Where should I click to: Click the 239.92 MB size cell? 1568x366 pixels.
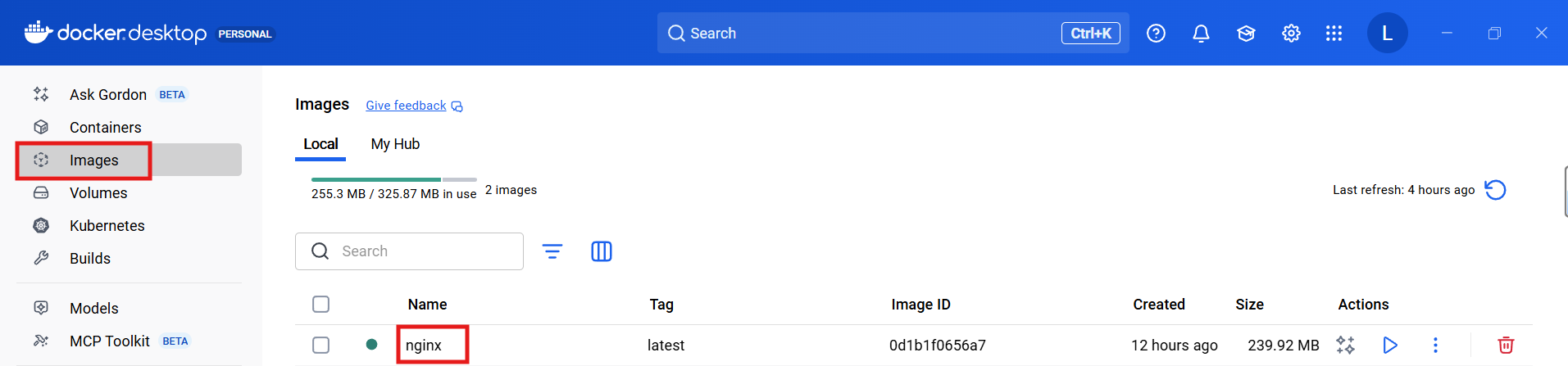tap(1283, 346)
